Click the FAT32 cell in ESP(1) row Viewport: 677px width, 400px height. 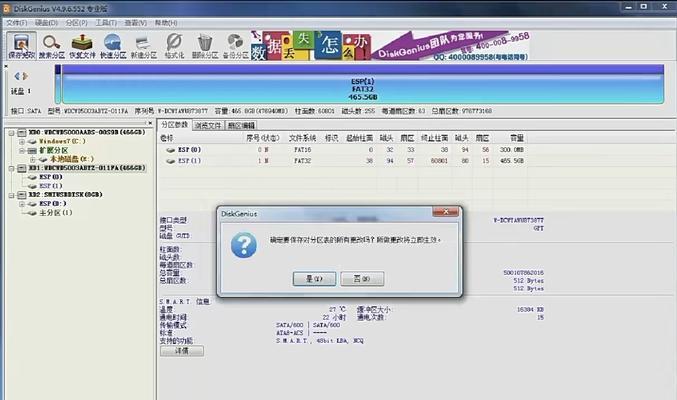coord(303,161)
